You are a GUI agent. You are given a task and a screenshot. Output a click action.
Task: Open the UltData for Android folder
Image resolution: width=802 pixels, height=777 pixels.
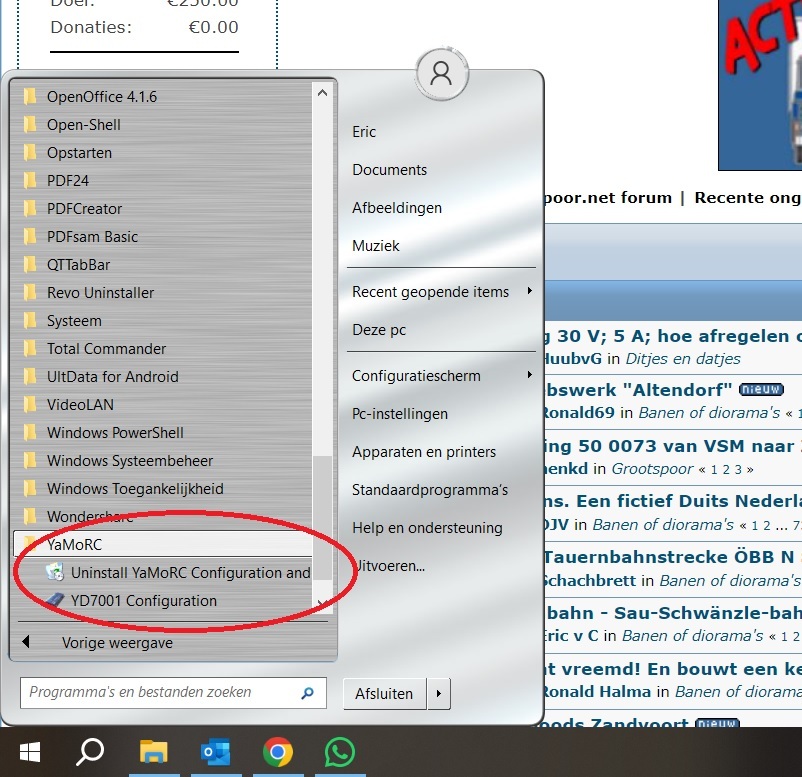click(x=163, y=376)
